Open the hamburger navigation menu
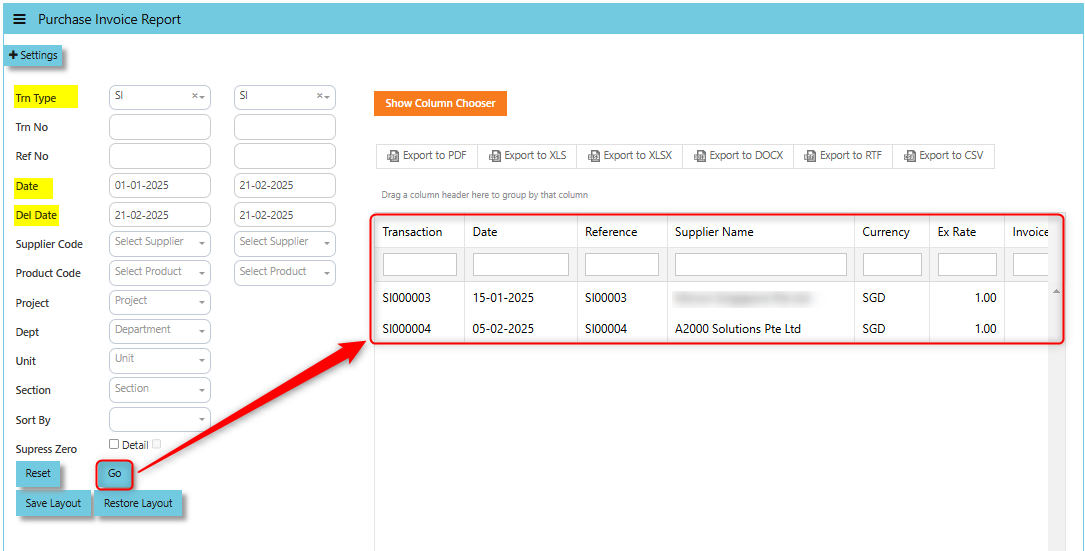 [x=19, y=19]
